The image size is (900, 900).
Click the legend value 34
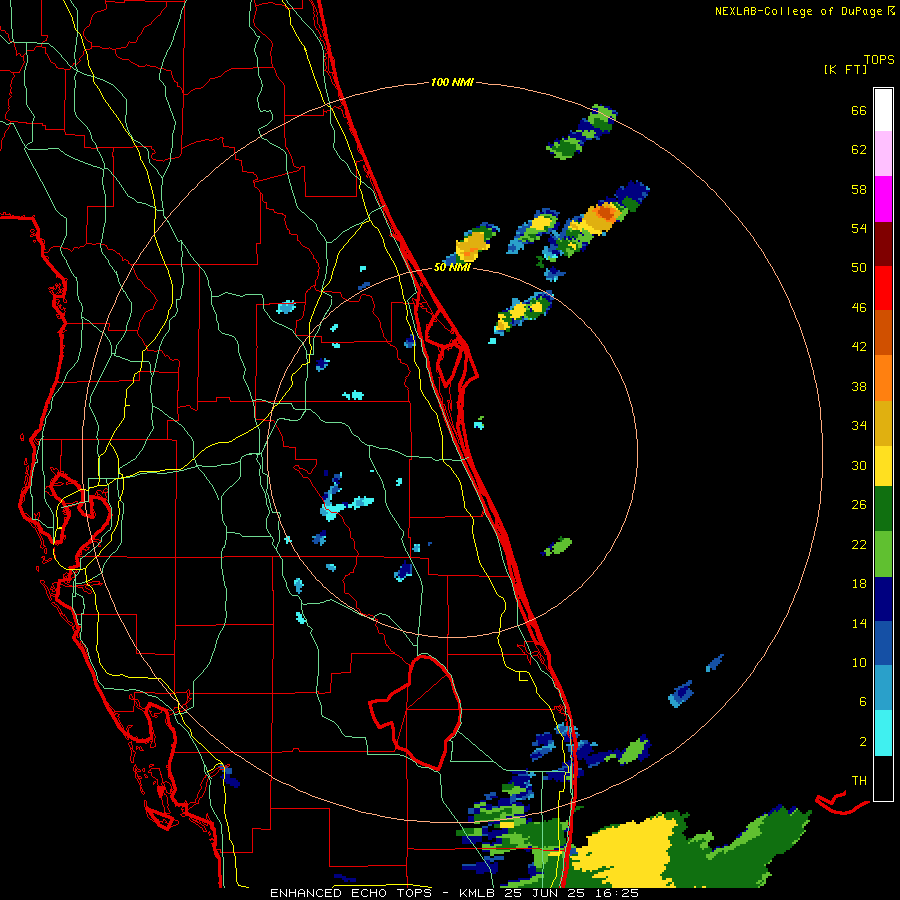859,426
